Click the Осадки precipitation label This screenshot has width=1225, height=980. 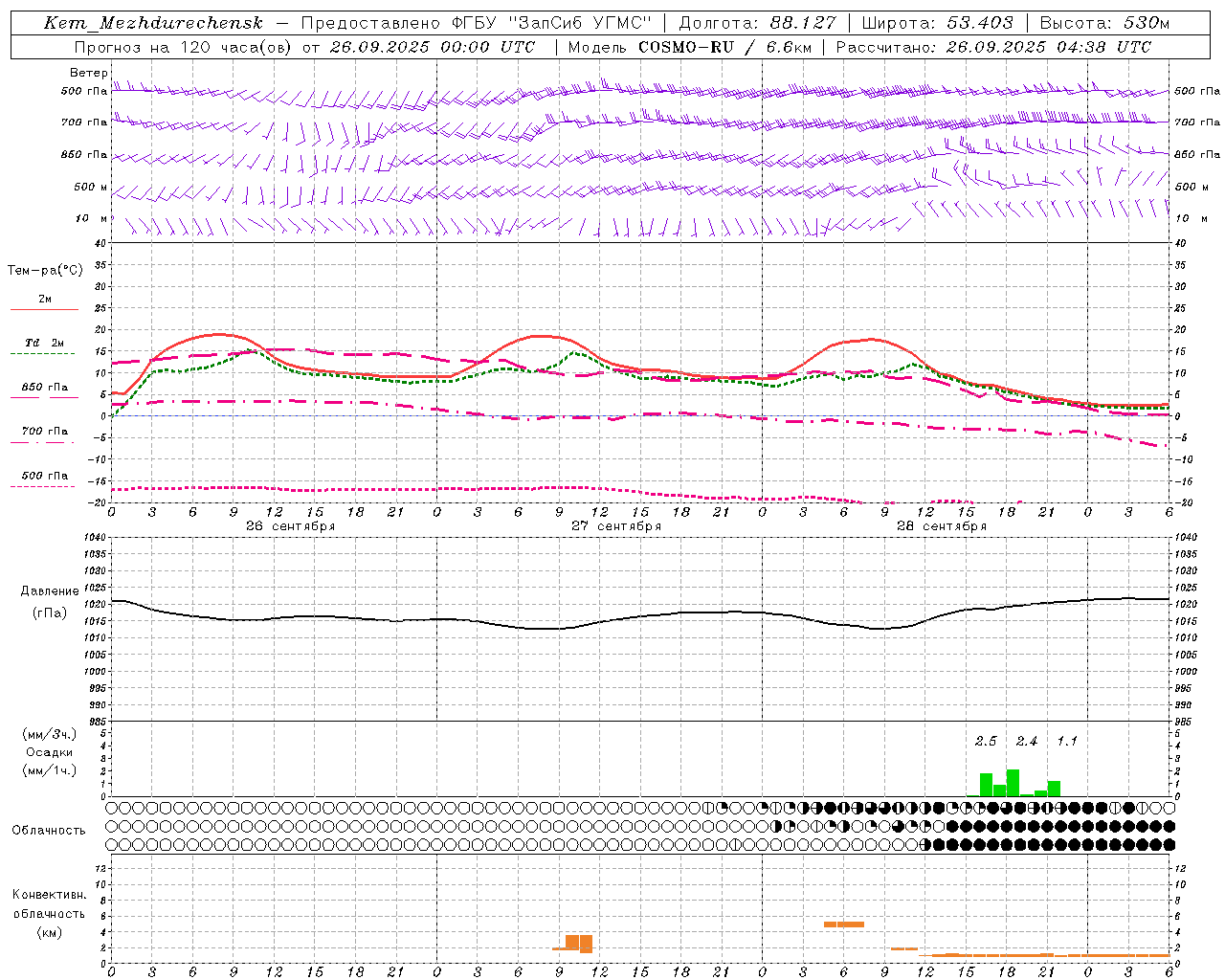[50, 752]
